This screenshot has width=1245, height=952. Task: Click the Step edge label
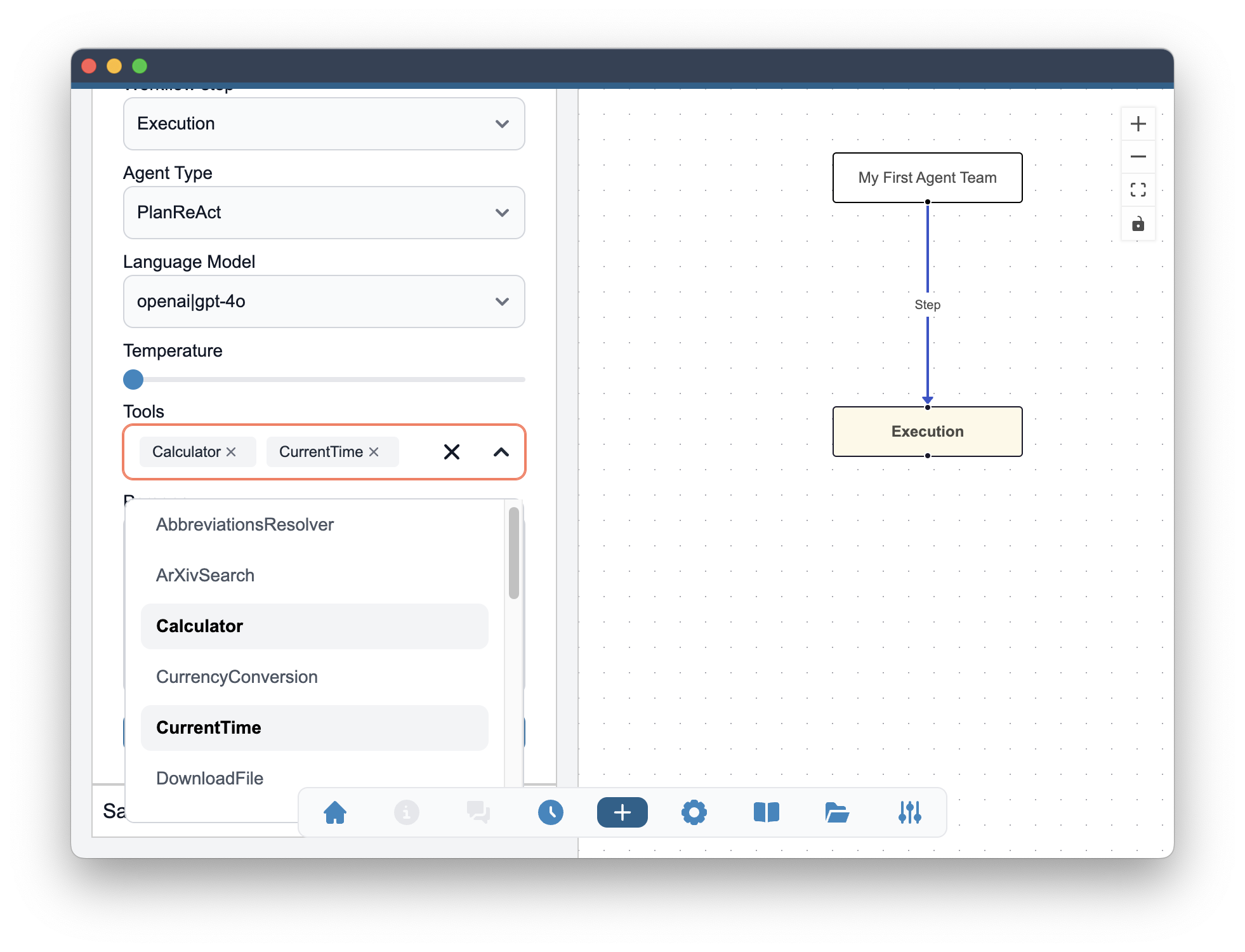[x=927, y=305]
